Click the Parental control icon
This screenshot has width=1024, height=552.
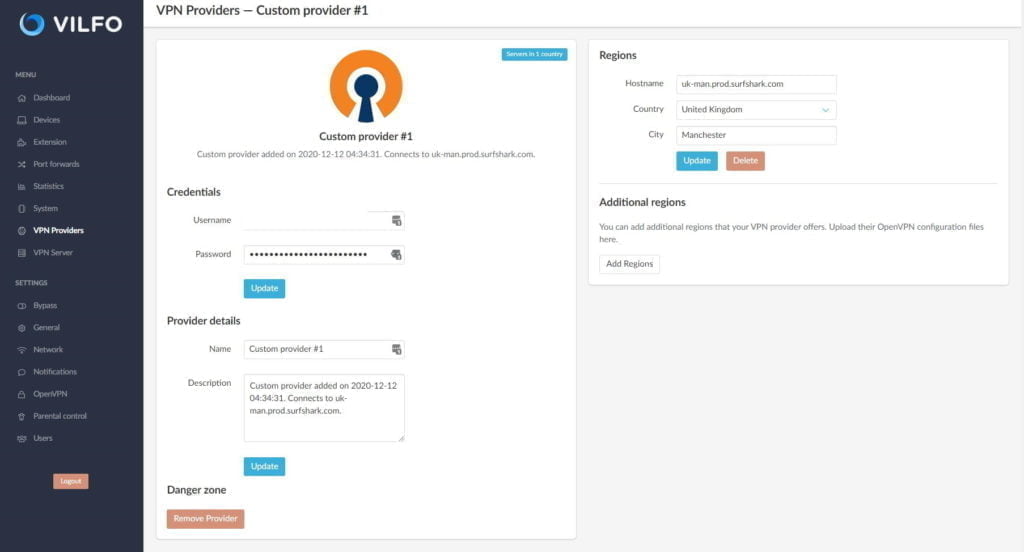[x=22, y=416]
